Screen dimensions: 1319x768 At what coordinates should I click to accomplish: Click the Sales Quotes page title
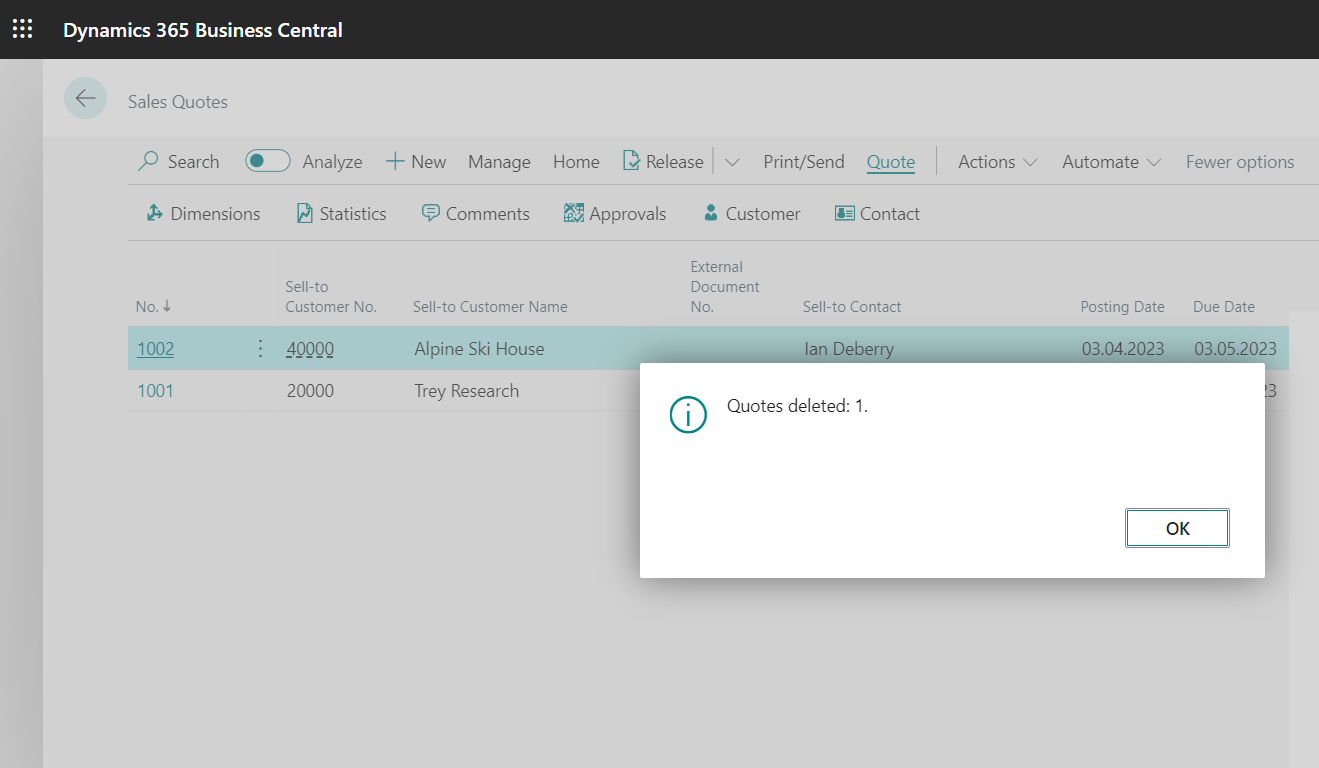(178, 102)
